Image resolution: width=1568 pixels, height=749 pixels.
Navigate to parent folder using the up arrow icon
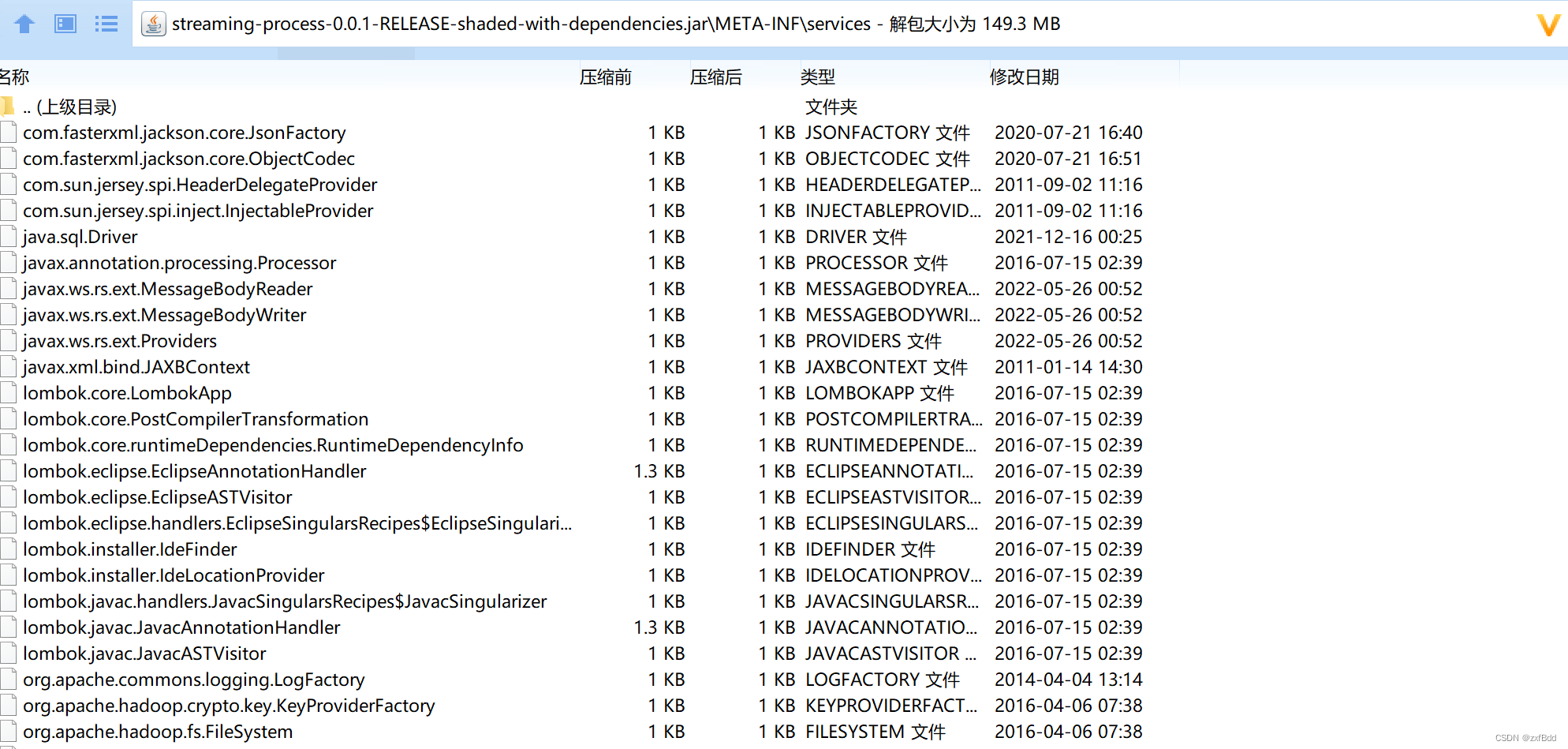[23, 24]
